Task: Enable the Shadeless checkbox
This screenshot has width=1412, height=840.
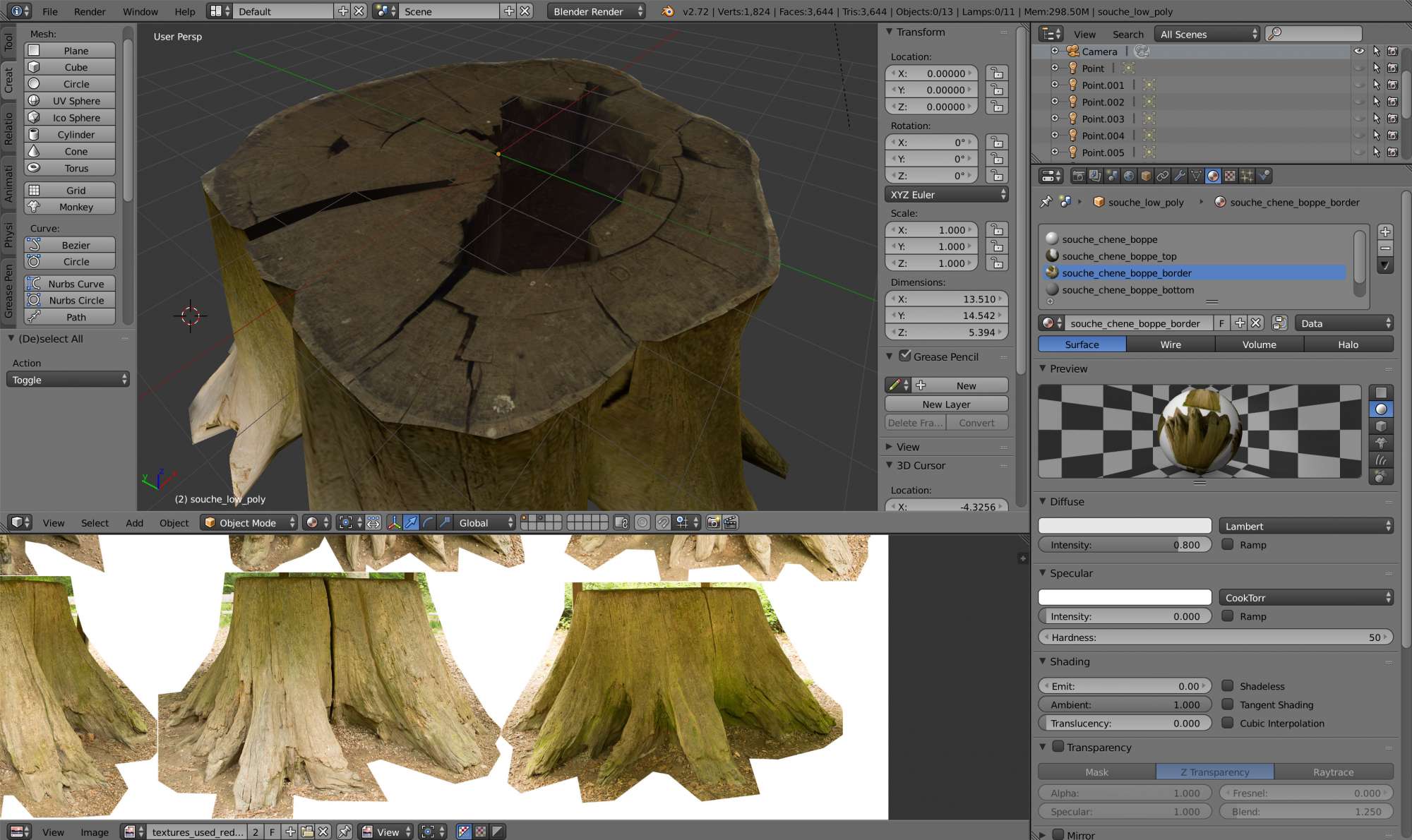Action: 1228,685
